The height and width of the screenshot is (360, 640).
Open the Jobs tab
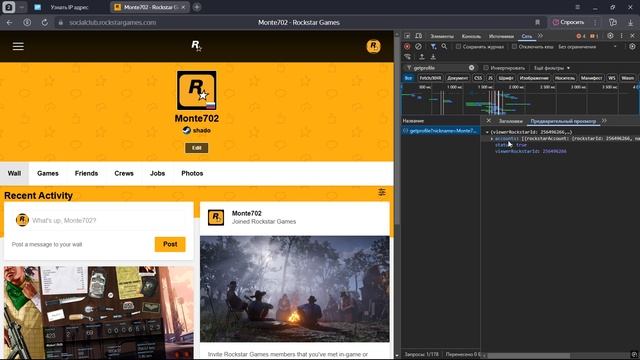click(157, 173)
